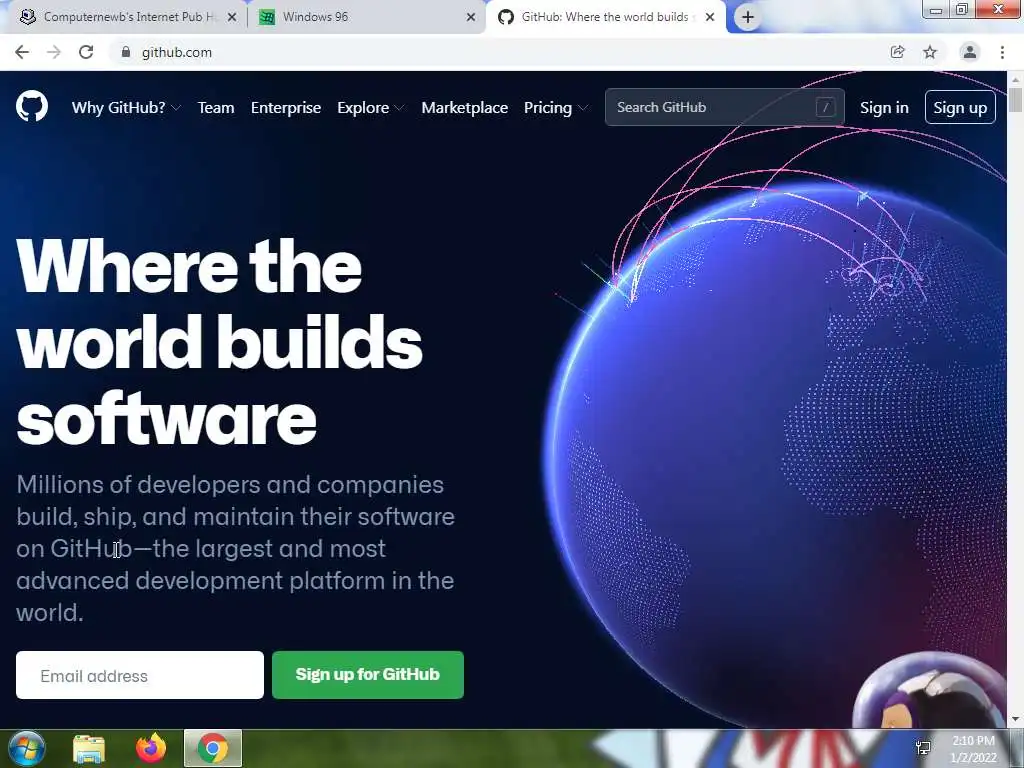The image size is (1024, 768).
Task: Open the Enterprise navigation link
Action: 286,108
